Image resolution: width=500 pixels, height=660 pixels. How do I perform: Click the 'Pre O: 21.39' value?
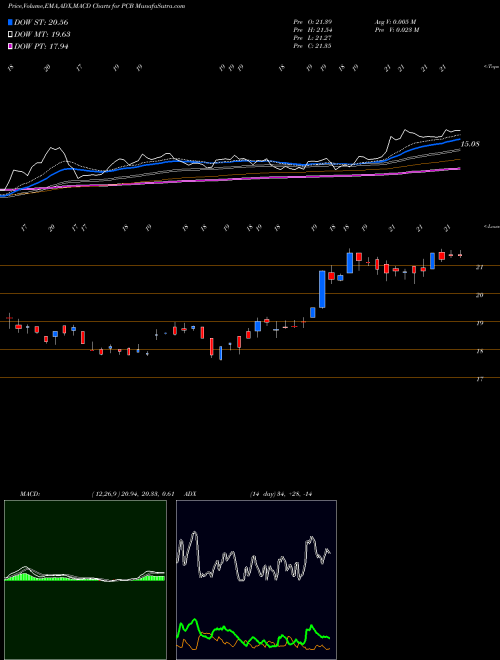click(x=312, y=22)
